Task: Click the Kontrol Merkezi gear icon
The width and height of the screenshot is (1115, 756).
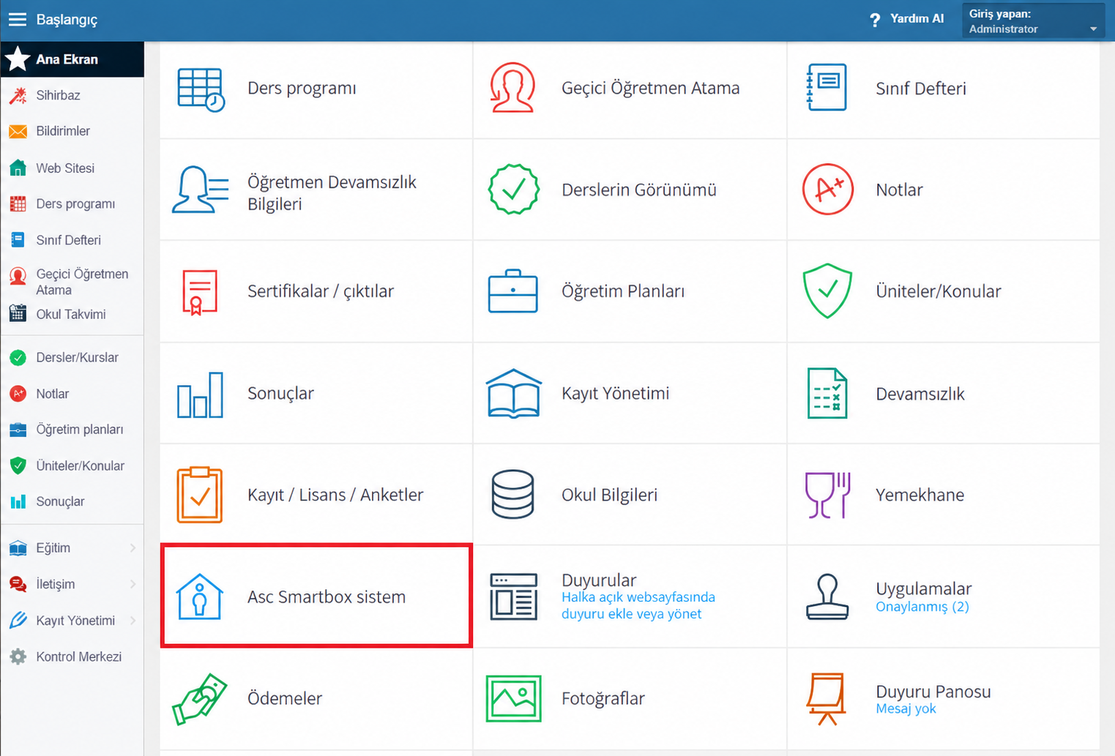Action: tap(18, 656)
